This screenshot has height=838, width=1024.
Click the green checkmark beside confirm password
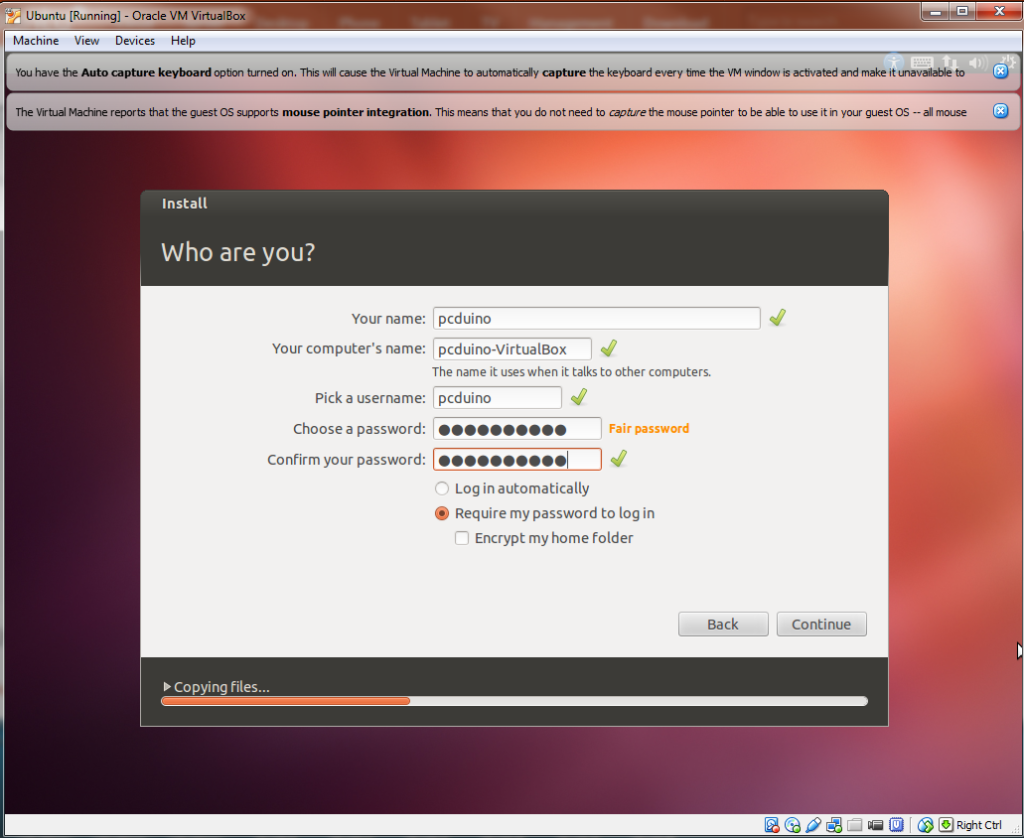pos(618,459)
